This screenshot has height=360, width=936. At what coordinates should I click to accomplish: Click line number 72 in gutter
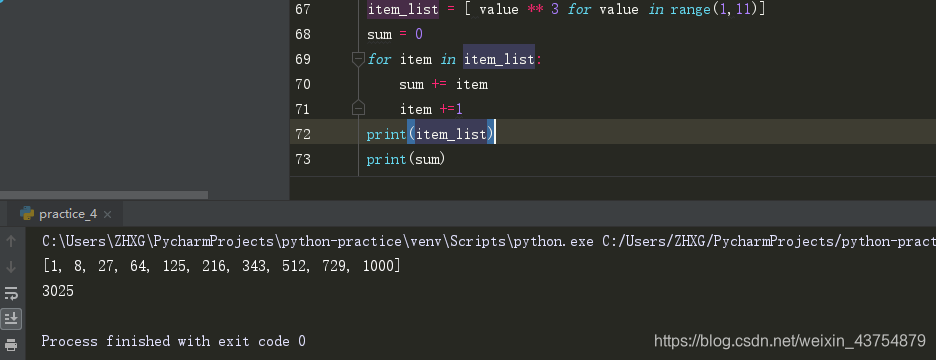click(303, 134)
